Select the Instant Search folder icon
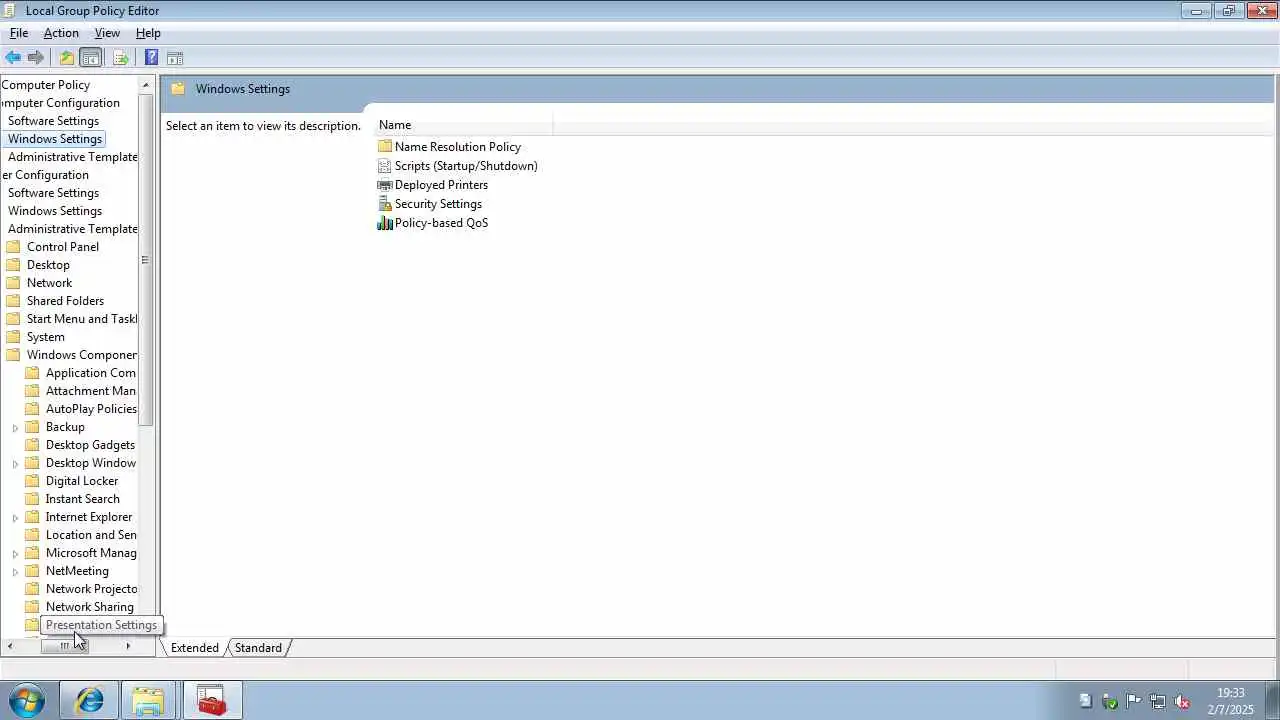Screen dimensions: 1280x720 tap(32, 499)
